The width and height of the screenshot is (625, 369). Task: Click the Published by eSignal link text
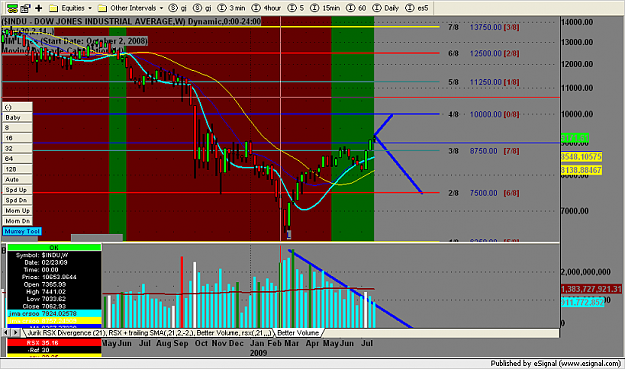coord(555,363)
